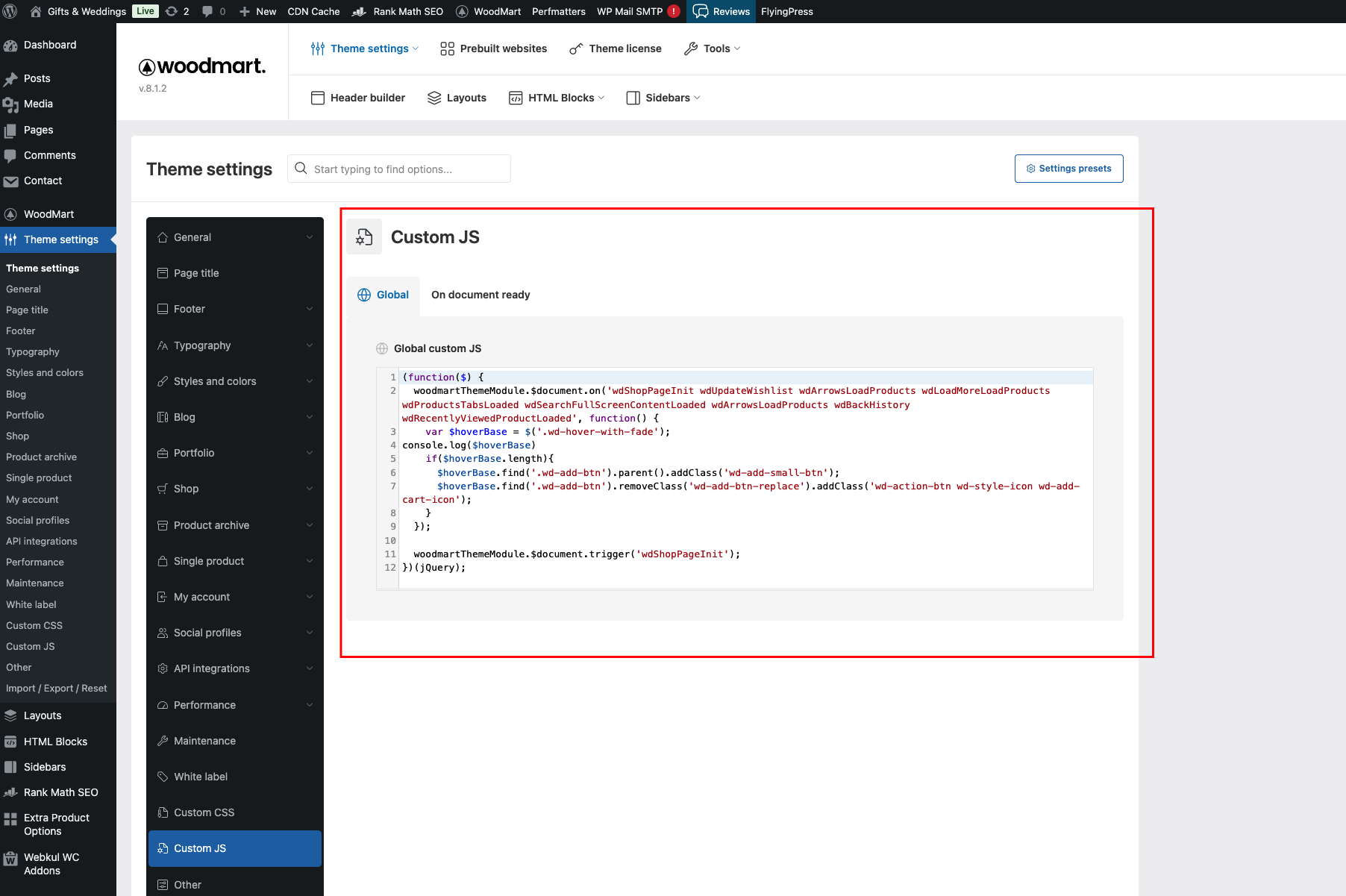Expand the Styles and colors section
1346x896 pixels.
235,381
